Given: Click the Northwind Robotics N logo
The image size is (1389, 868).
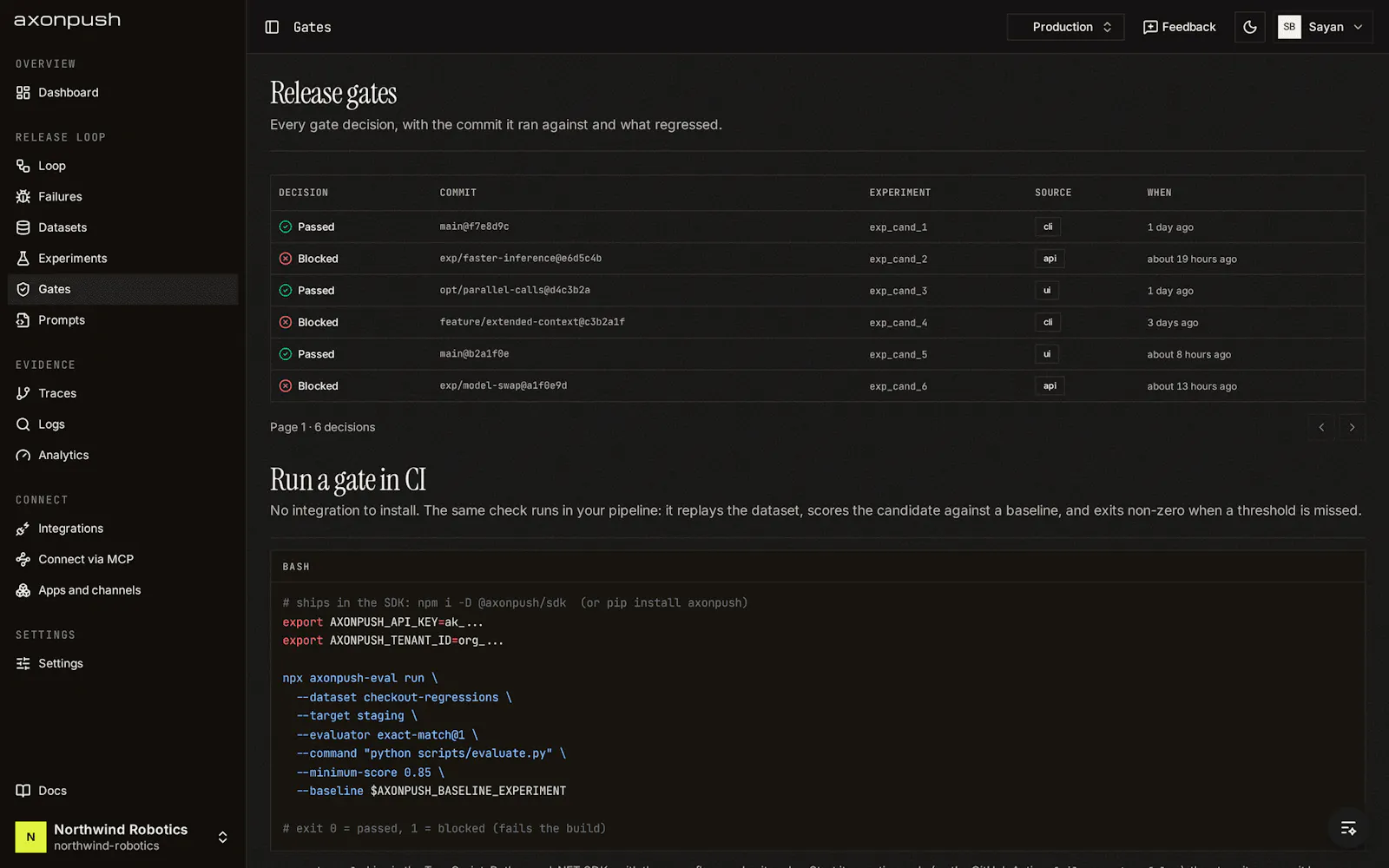Looking at the screenshot, I should pyautogui.click(x=30, y=837).
